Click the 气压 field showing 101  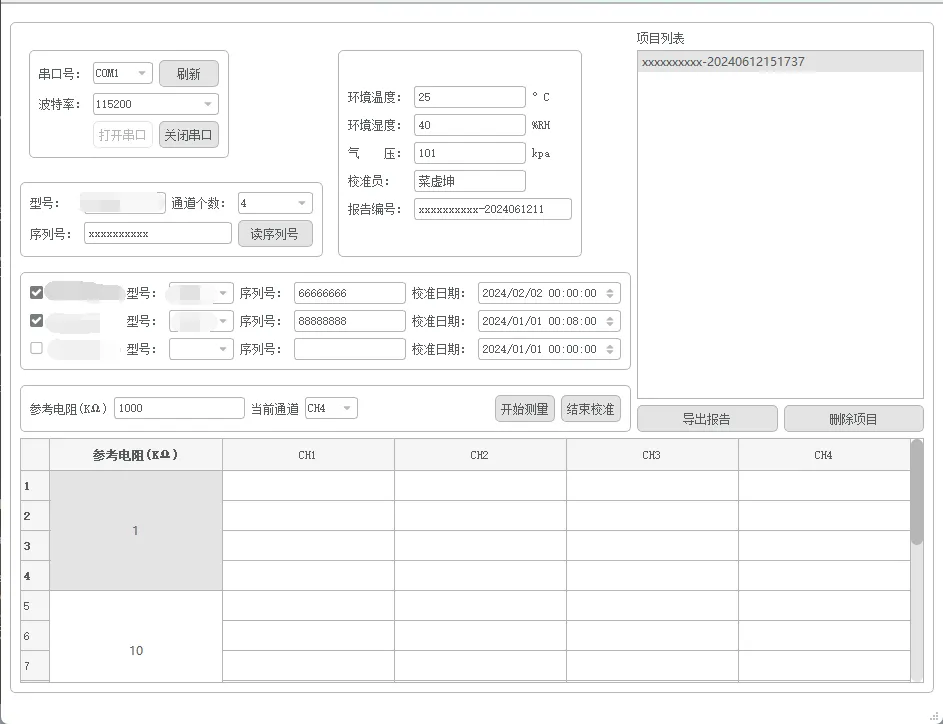[470, 153]
